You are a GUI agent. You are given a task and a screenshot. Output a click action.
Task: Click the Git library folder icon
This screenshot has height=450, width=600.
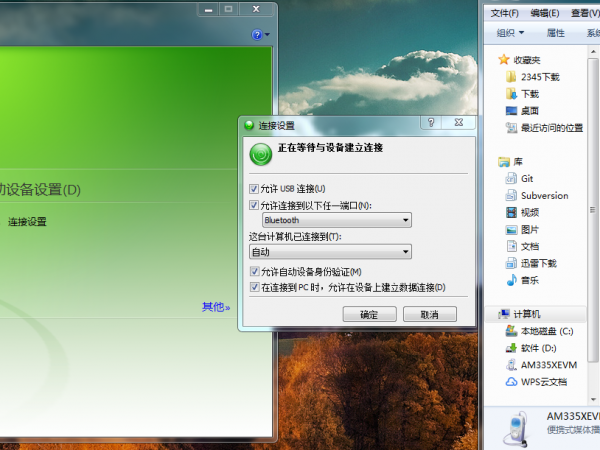coord(512,179)
